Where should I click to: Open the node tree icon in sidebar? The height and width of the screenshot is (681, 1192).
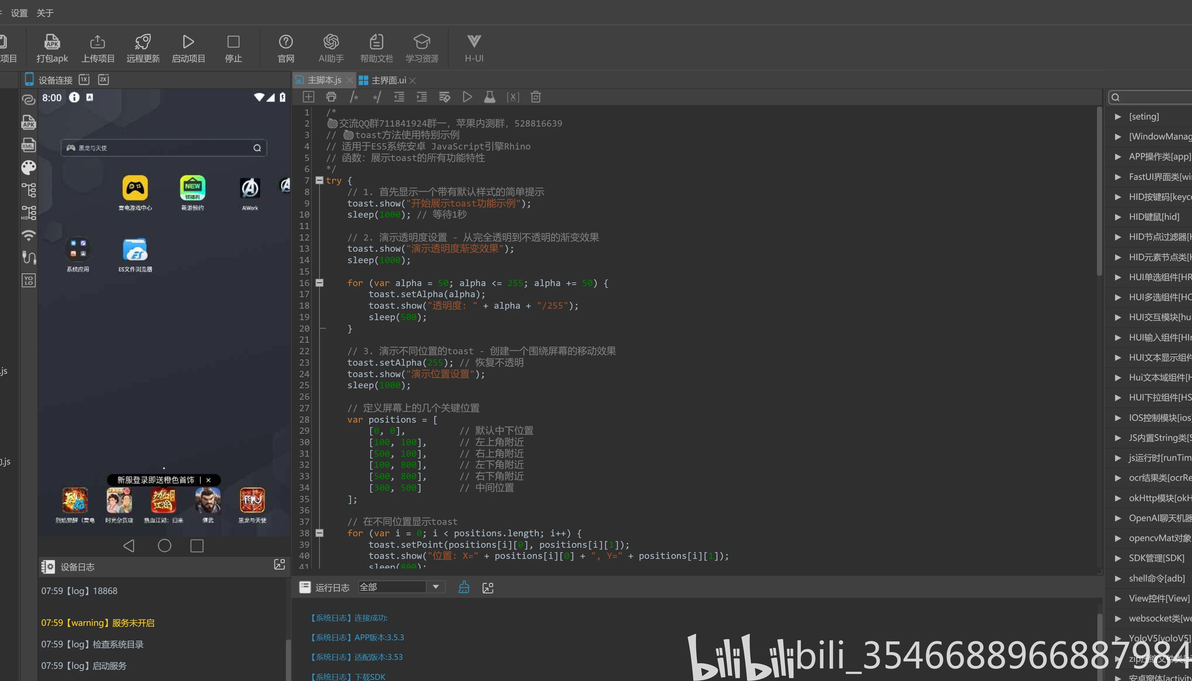click(29, 190)
